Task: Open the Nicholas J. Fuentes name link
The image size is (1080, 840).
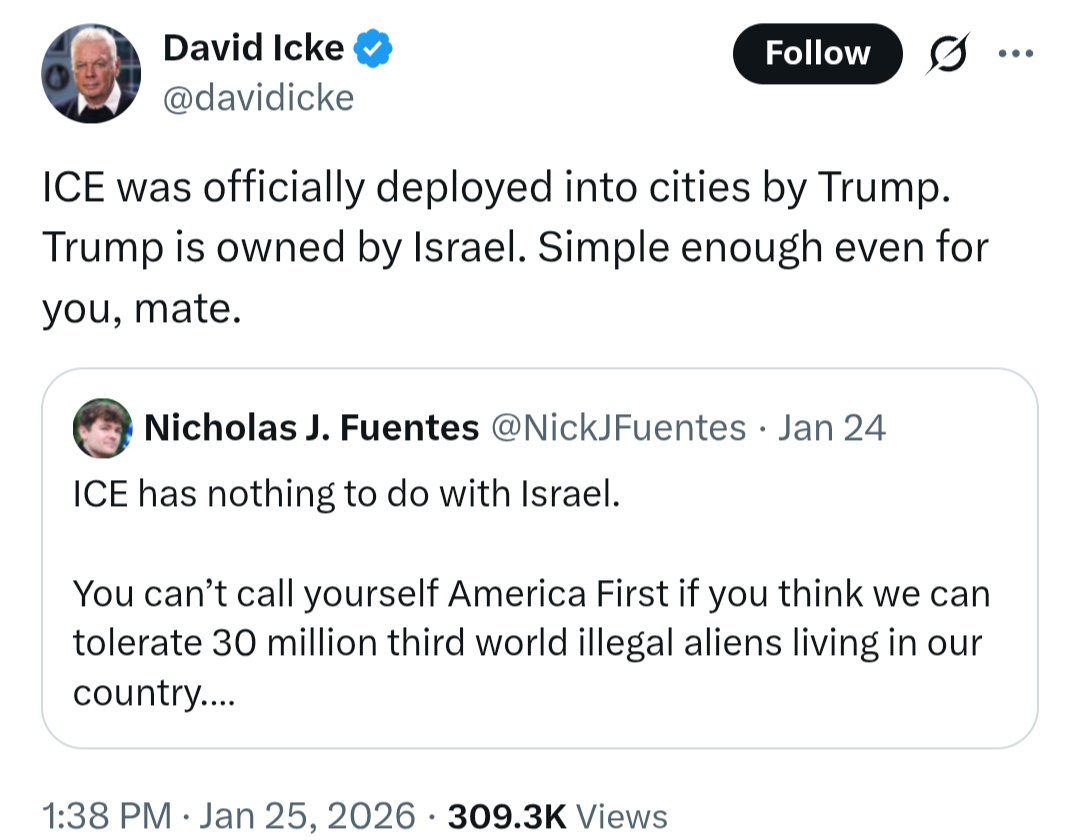Action: [311, 428]
